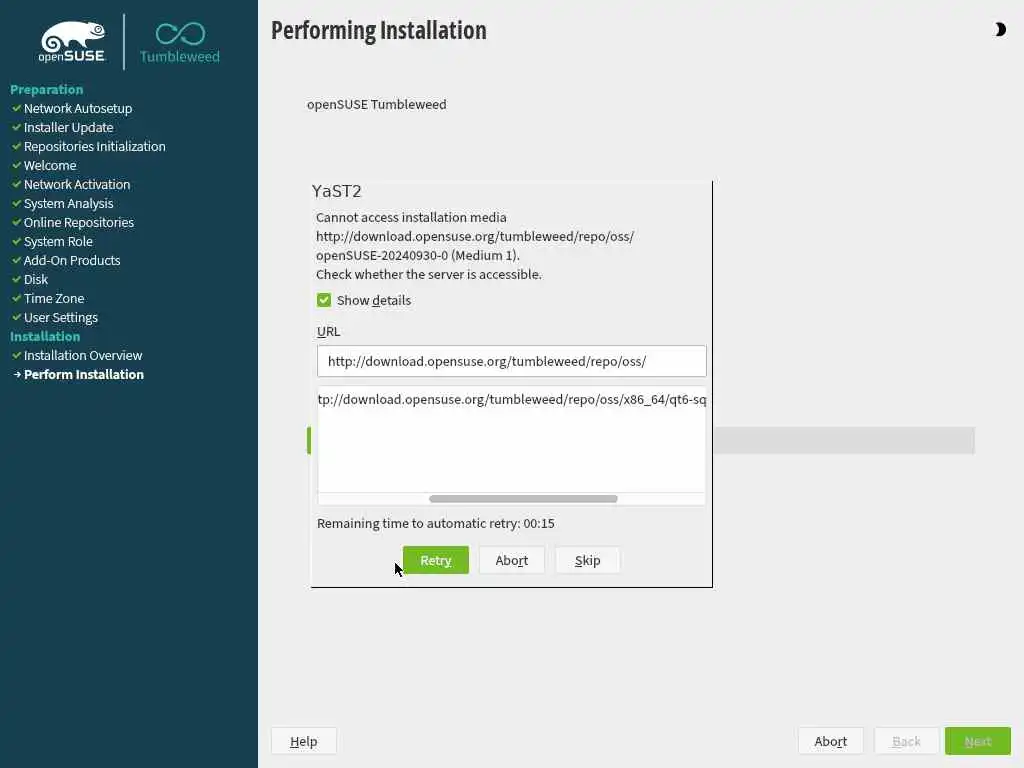This screenshot has height=768, width=1024.
Task: Click the Performing Installation title
Action: click(x=379, y=31)
